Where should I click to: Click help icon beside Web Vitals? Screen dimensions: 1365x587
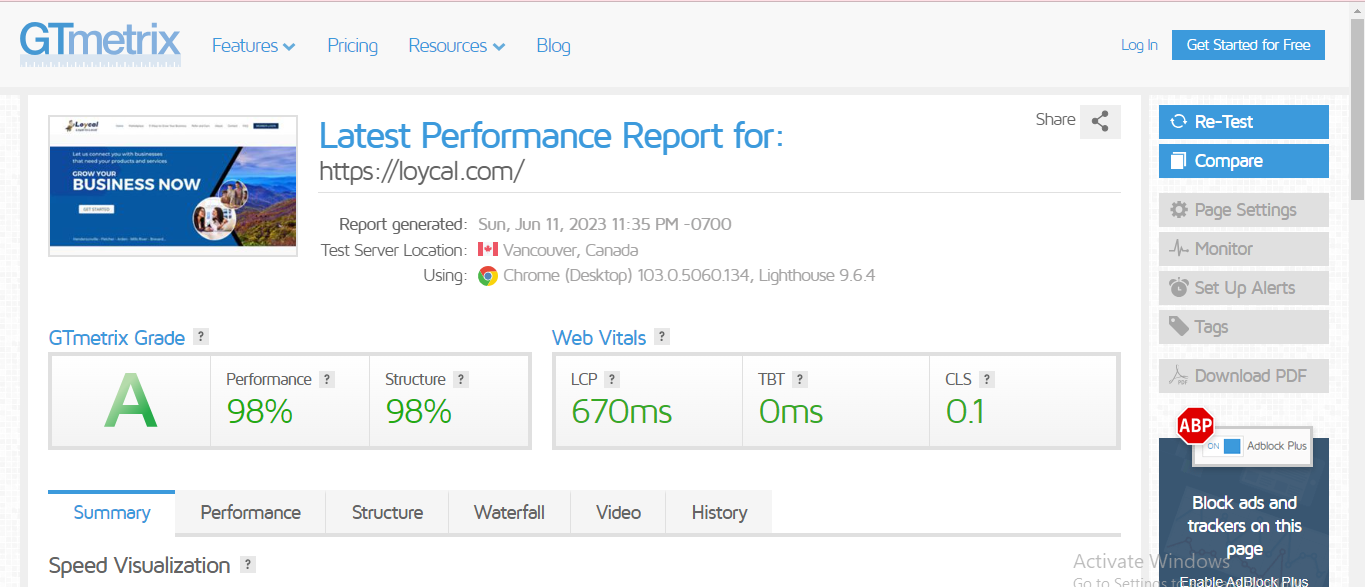coord(662,337)
